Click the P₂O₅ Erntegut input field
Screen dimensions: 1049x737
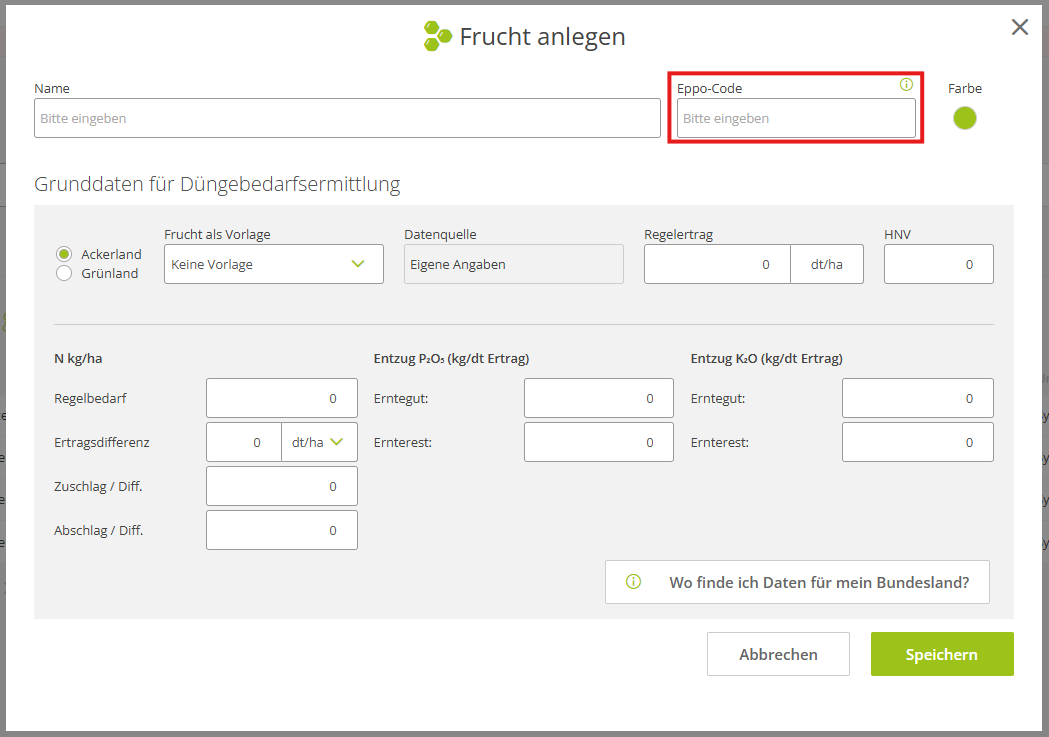(x=598, y=398)
